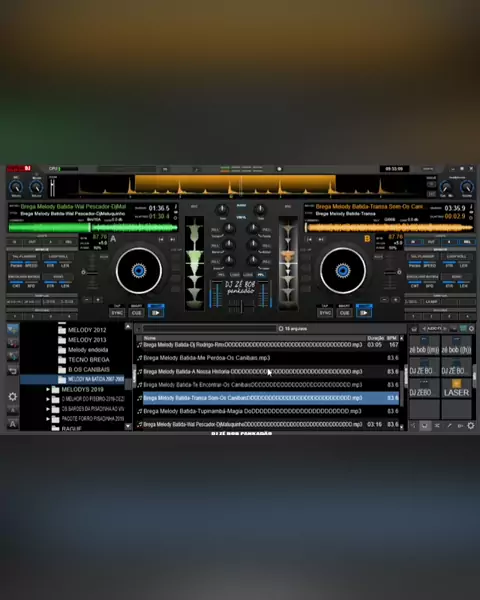Expand the O MELHOR DO FISIDRO folder arrow
Image resolution: width=480 pixels, height=600 pixels.
pyautogui.click(x=48, y=399)
